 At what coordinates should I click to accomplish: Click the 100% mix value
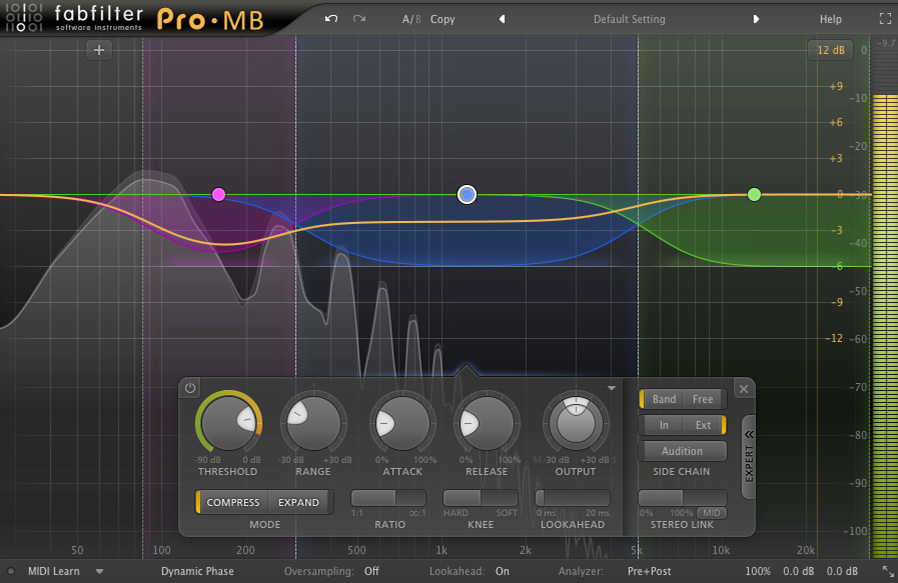[757, 571]
